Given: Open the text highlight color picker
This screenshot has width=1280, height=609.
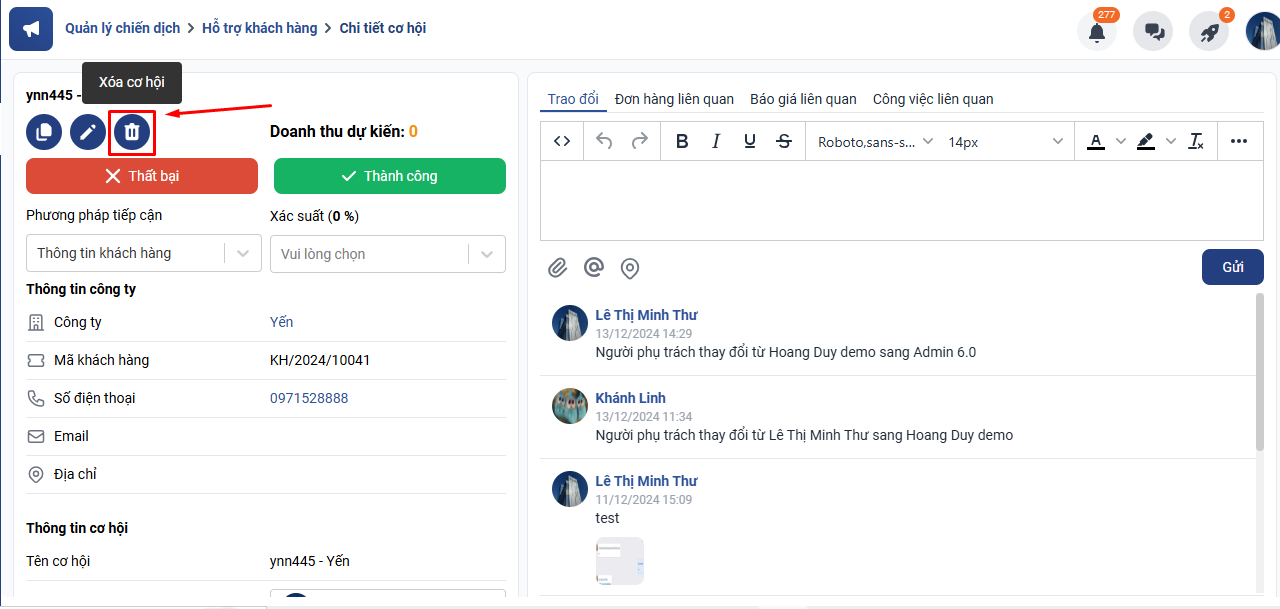Looking at the screenshot, I should tap(1146, 141).
